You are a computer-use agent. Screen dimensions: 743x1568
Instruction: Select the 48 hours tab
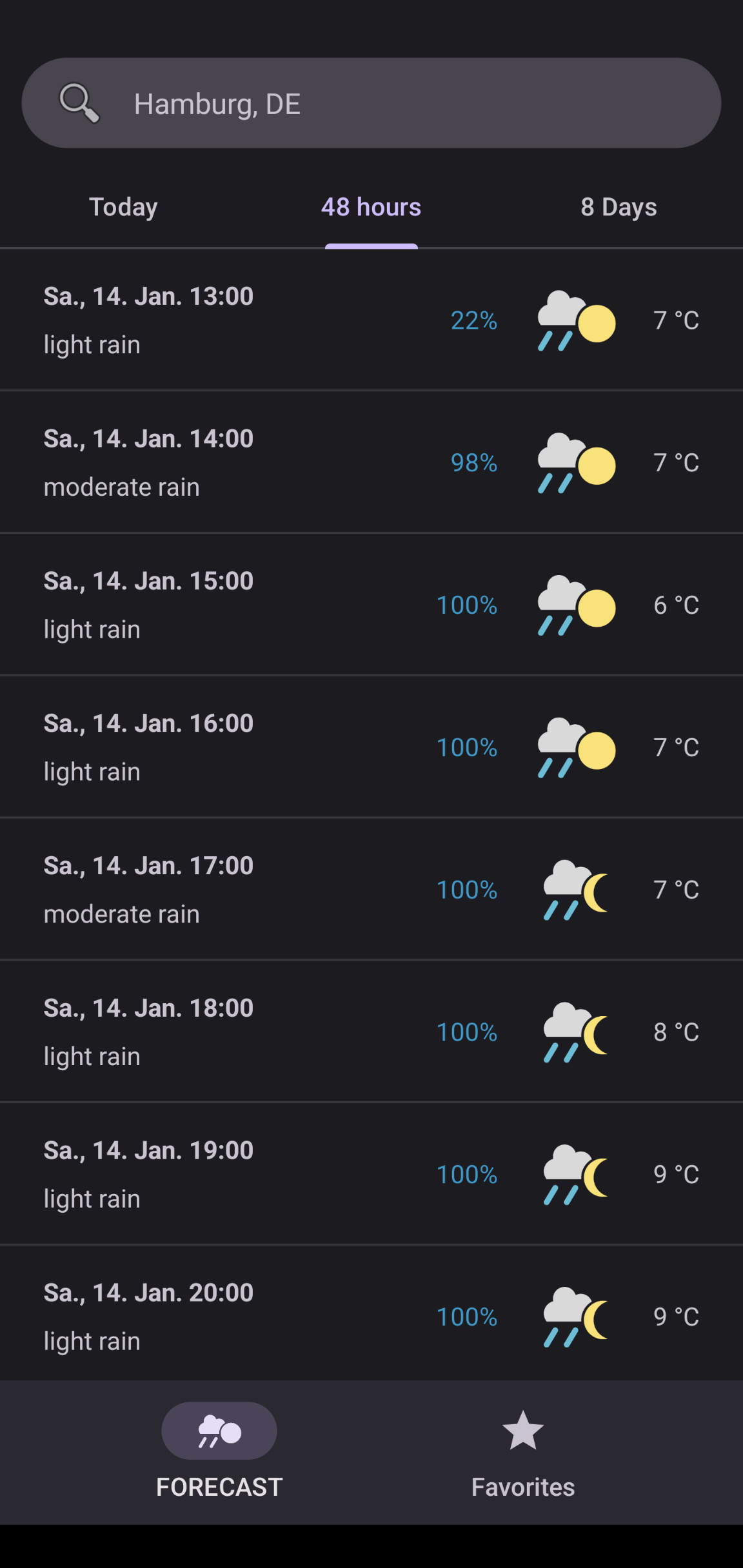point(371,208)
